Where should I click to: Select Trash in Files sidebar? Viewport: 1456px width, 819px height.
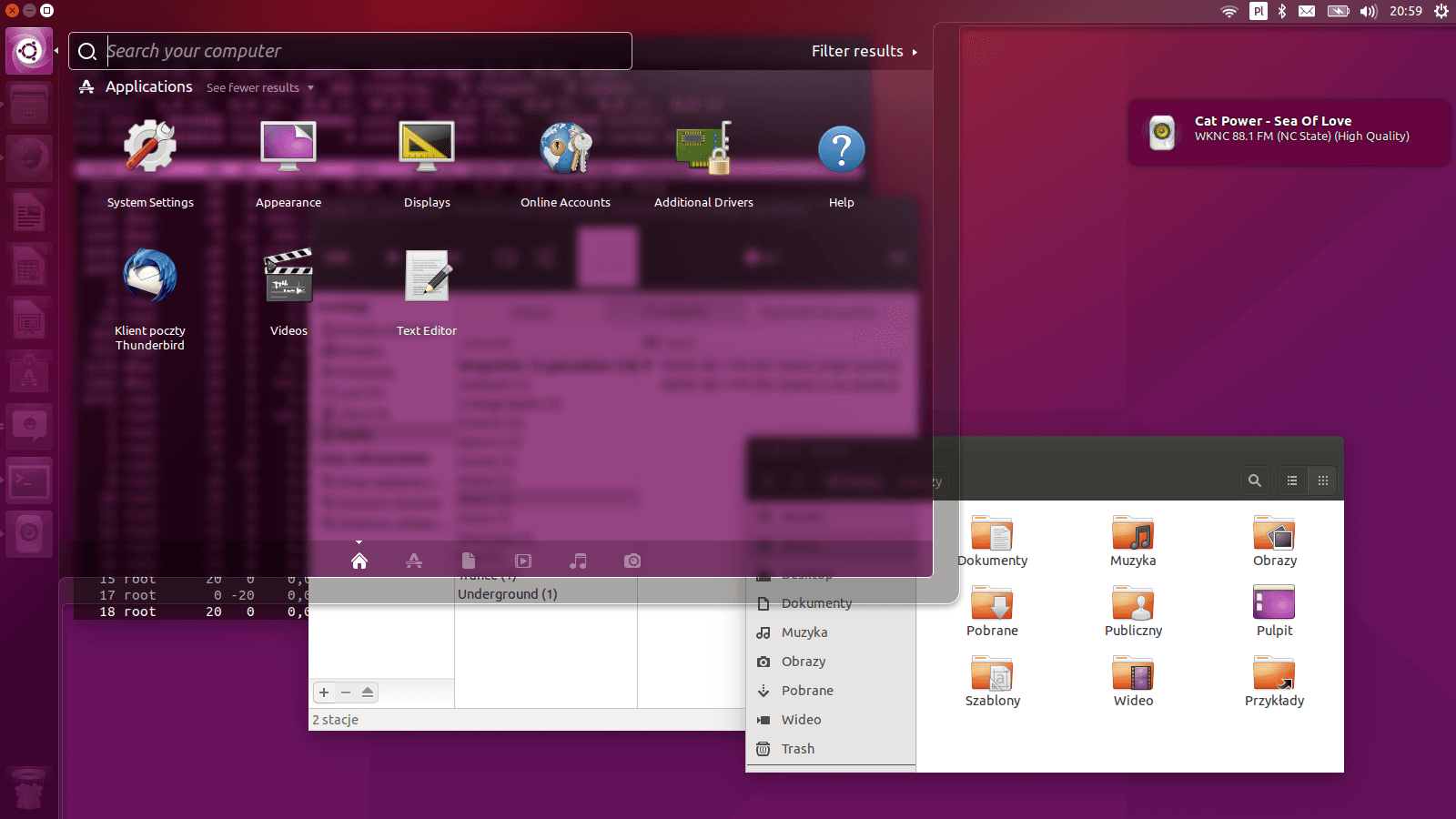coord(831,749)
